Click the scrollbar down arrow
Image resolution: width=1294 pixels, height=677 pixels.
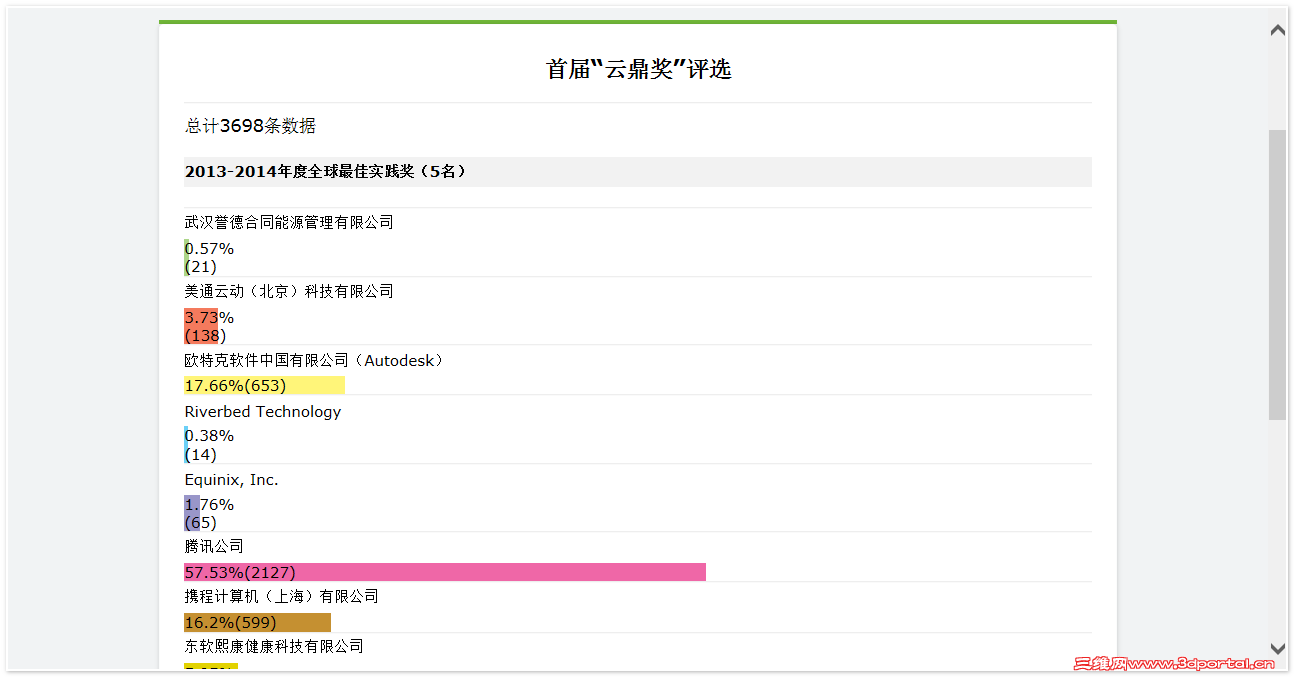[x=1277, y=648]
